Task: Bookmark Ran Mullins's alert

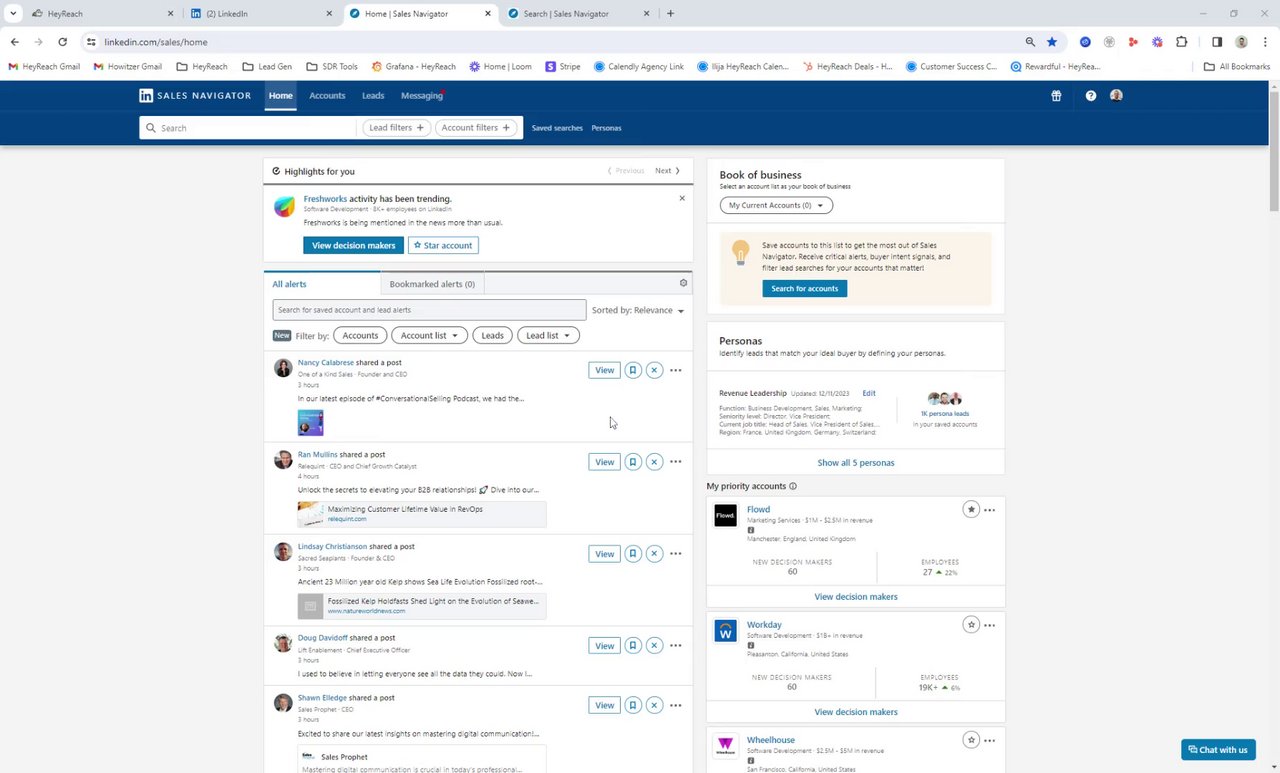Action: pyautogui.click(x=633, y=462)
